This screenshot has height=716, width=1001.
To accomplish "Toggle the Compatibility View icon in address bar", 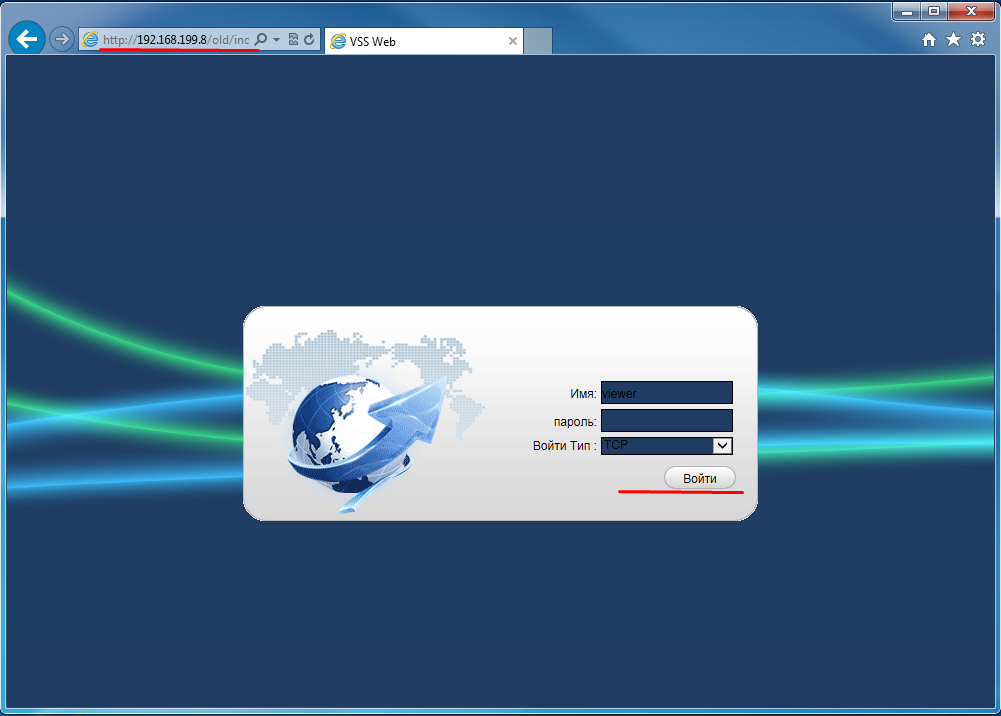I will tap(293, 40).
